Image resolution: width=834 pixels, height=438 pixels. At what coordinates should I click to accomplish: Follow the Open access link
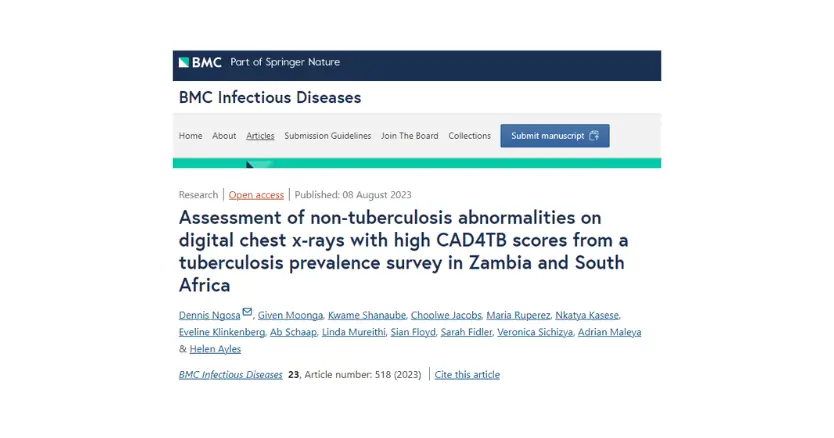pyautogui.click(x=256, y=195)
